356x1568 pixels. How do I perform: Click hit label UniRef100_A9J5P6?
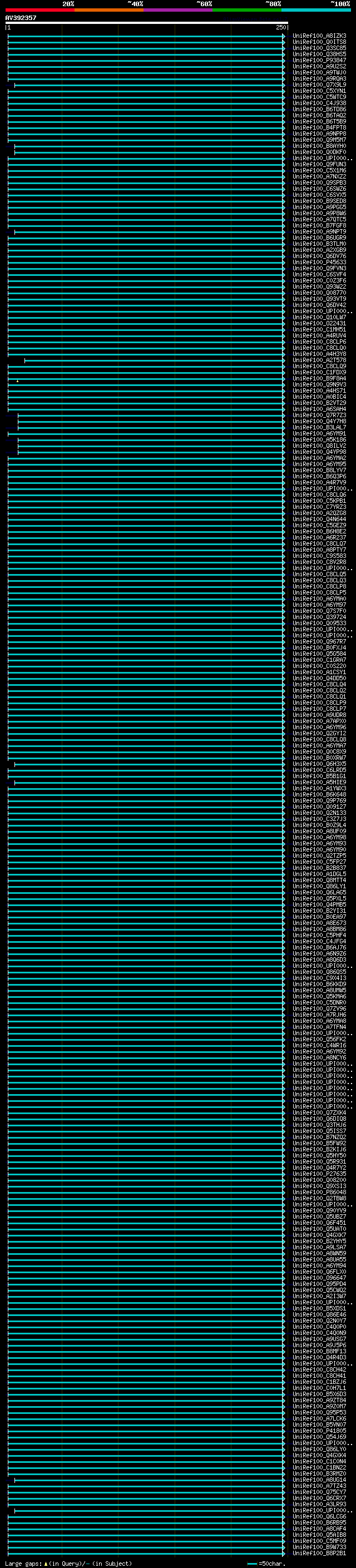tap(319, 1345)
